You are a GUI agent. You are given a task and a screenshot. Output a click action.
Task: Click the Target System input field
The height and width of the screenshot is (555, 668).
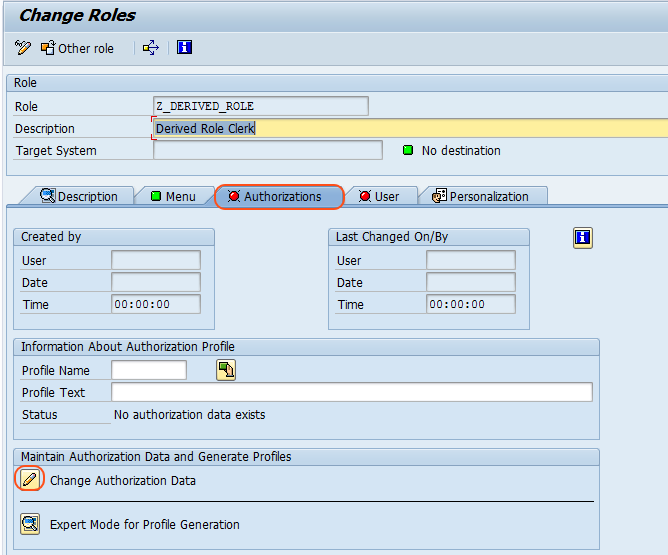pyautogui.click(x=268, y=150)
